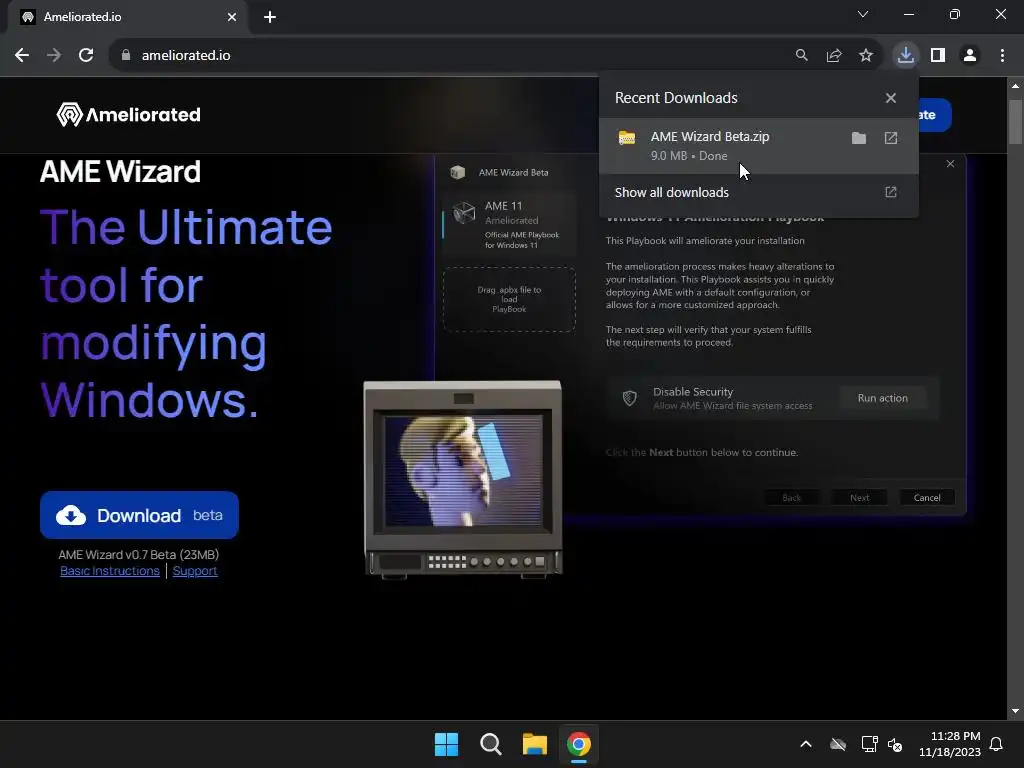Click the forward navigation arrow

54,56
